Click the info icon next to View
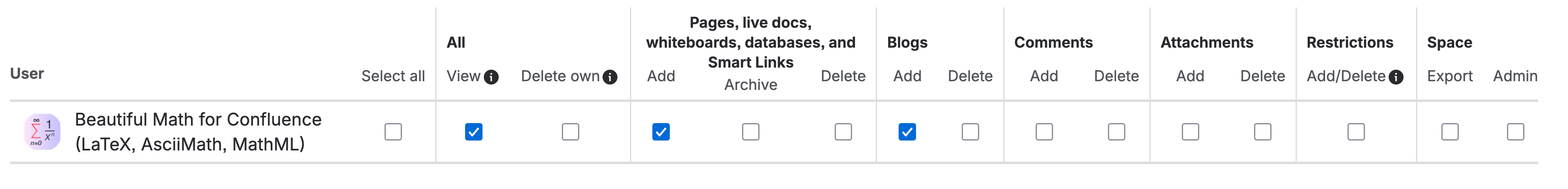Image resolution: width=1568 pixels, height=189 pixels. [x=490, y=77]
